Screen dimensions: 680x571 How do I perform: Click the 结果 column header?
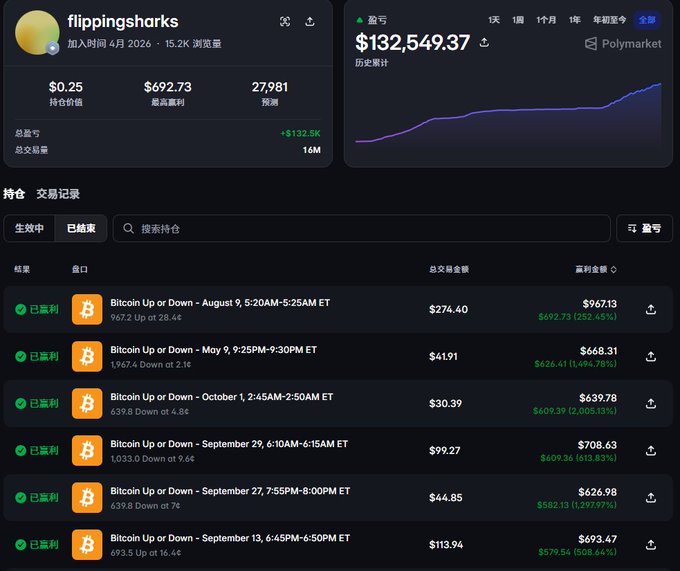click(22, 269)
